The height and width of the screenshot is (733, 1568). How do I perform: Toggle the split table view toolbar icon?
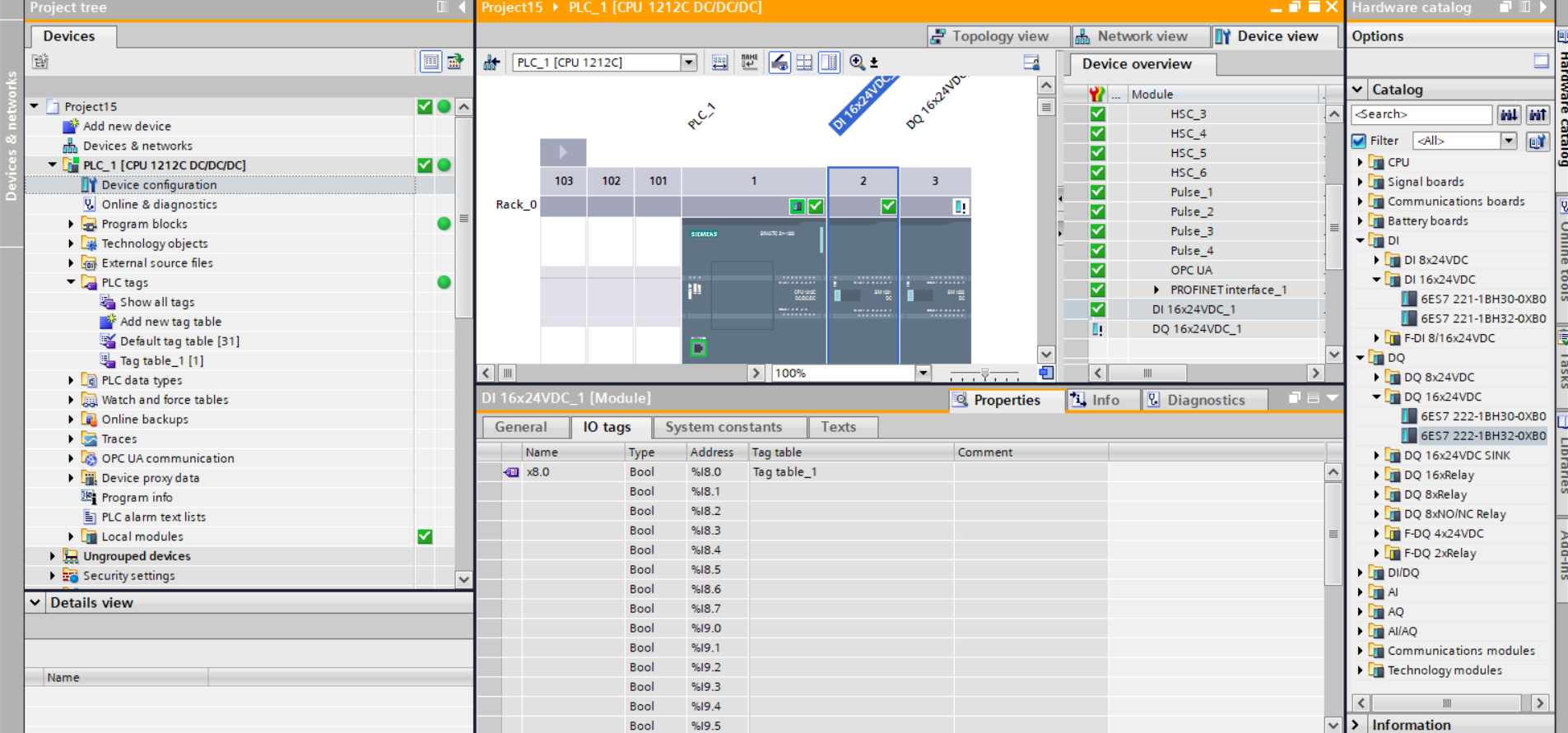coord(830,63)
